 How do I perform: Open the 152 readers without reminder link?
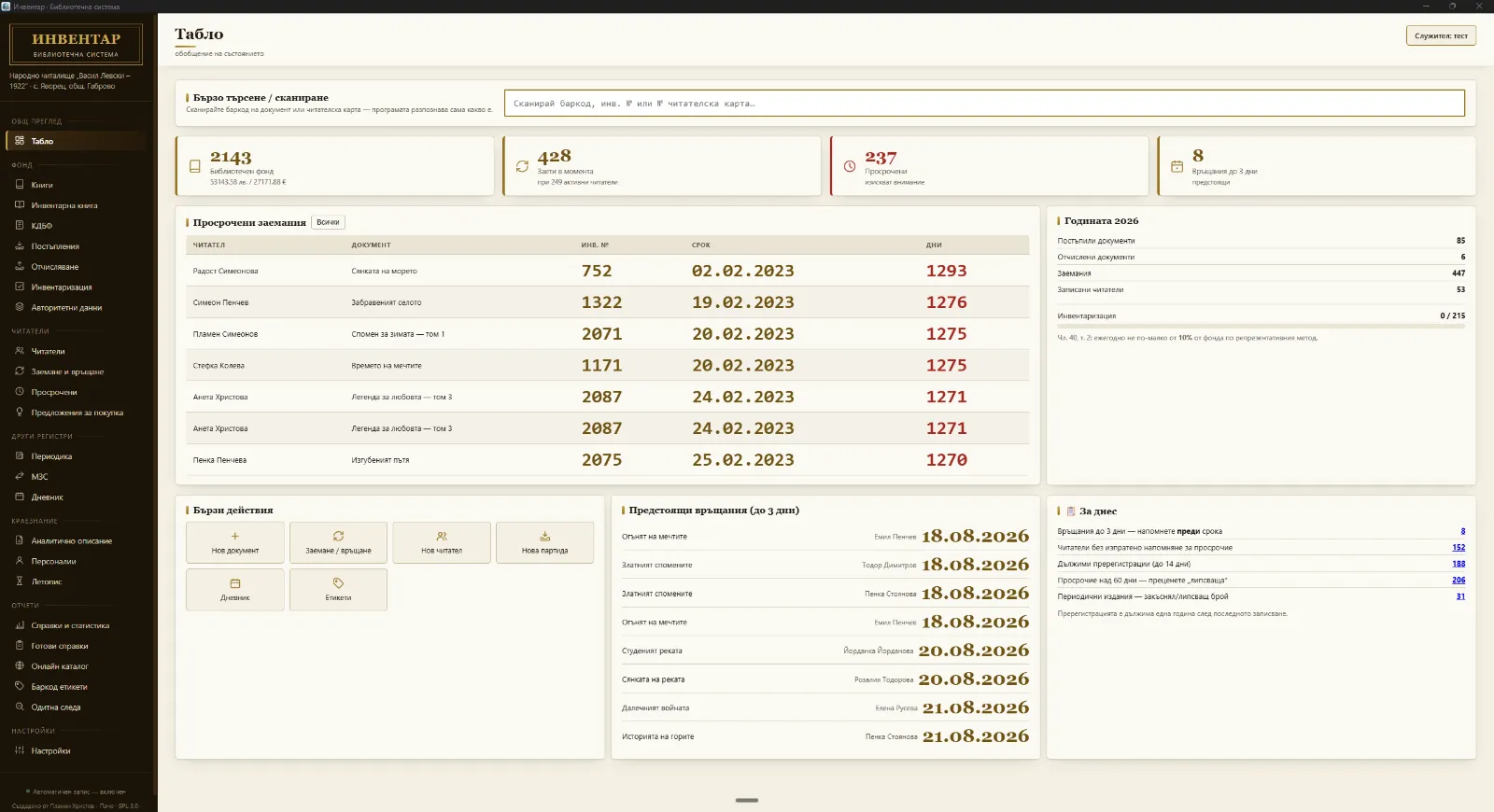(1459, 548)
